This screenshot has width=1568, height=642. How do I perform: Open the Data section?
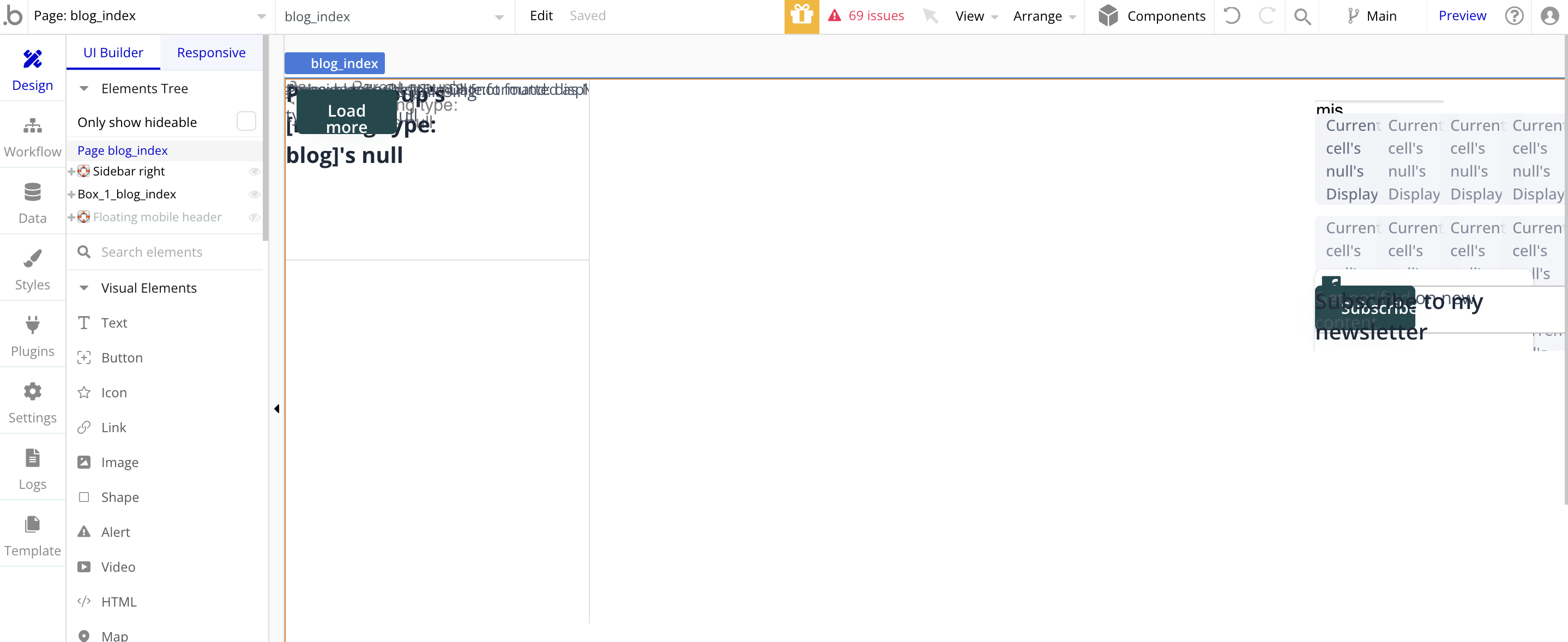click(32, 203)
